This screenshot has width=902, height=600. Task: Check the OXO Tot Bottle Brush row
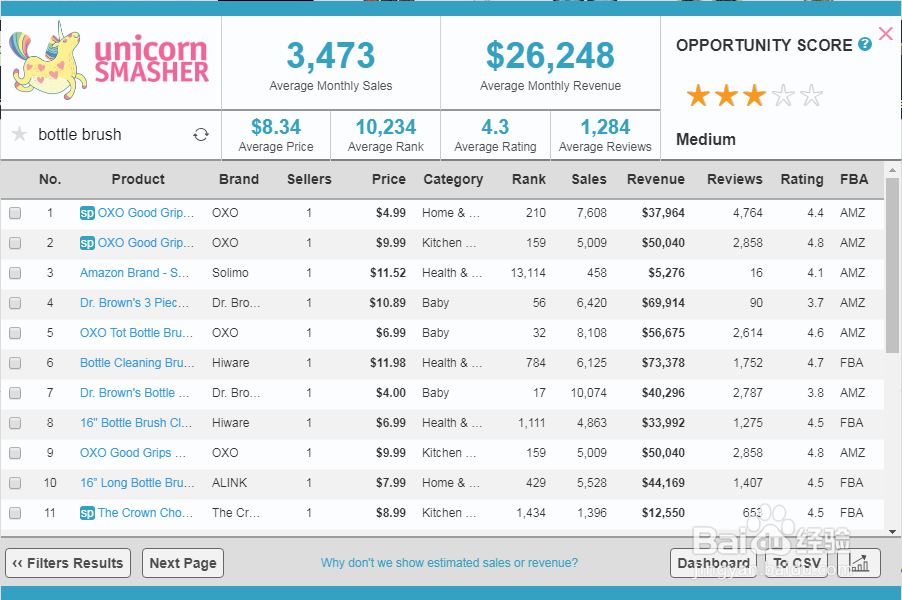click(15, 333)
